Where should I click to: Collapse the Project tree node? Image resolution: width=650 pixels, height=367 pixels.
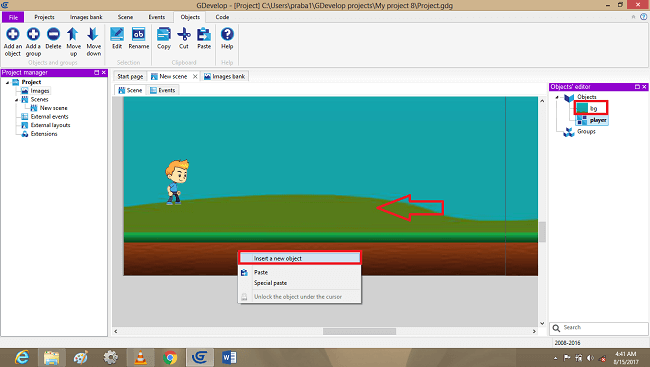click(7, 83)
